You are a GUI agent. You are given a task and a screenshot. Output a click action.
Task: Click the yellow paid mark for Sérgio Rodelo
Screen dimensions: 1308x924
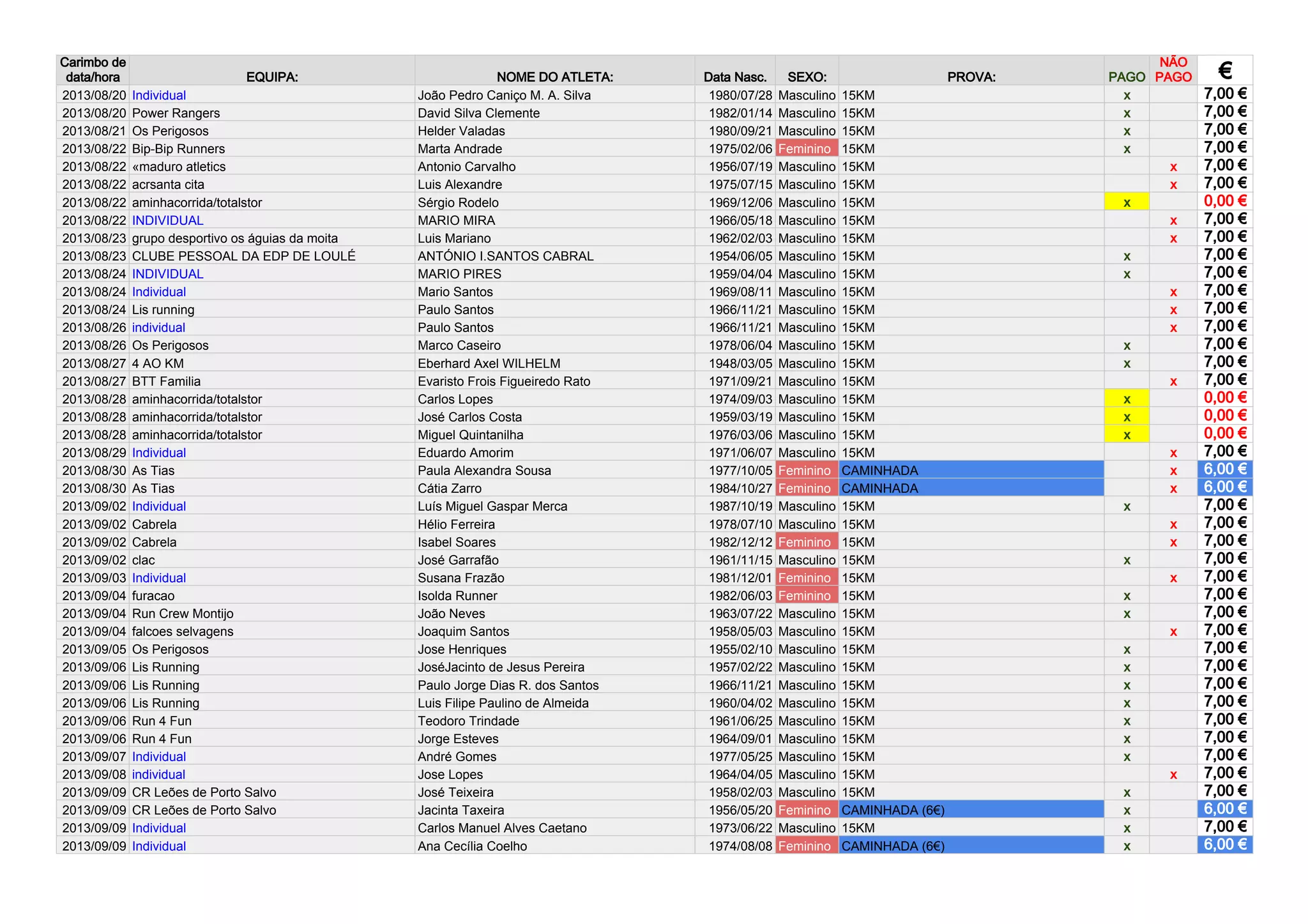tap(1127, 202)
